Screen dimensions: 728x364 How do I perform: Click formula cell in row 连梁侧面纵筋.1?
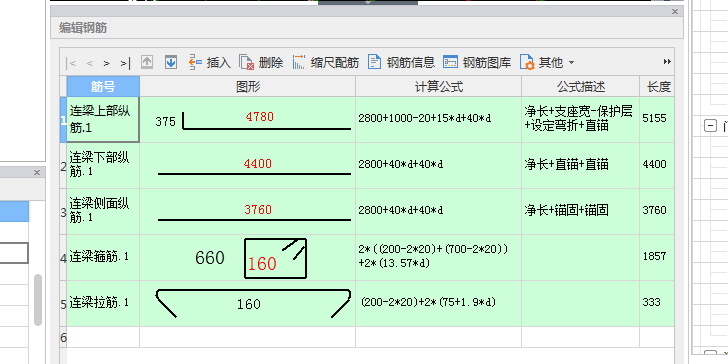(439, 211)
